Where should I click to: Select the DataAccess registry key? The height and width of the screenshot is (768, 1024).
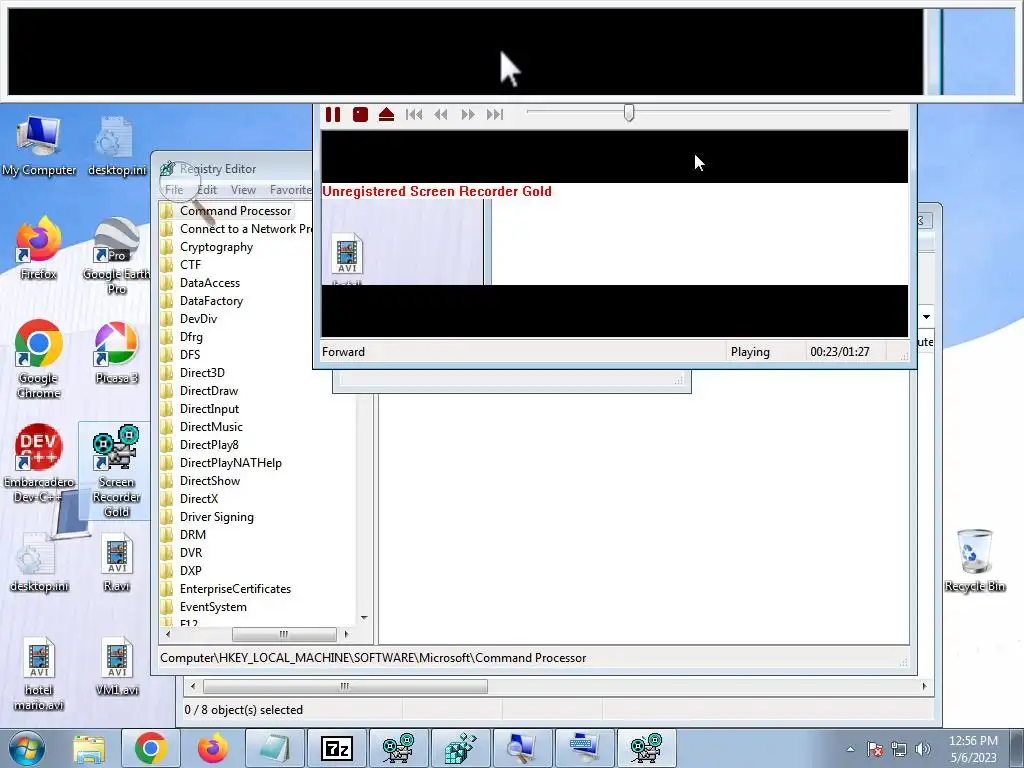210,283
